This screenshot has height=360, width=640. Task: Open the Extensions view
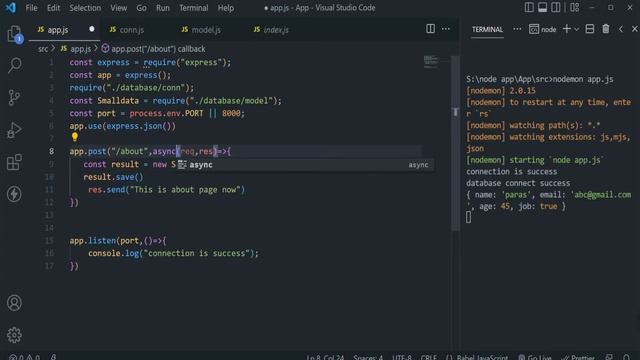[14, 162]
